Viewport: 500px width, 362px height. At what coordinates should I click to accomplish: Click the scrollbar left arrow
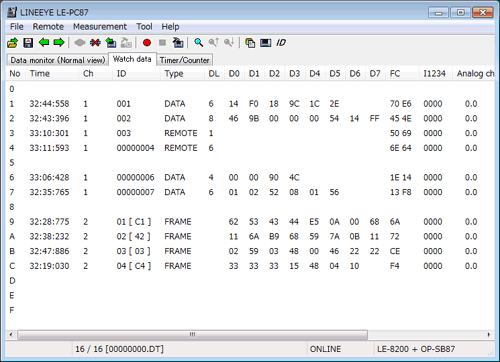(11, 334)
